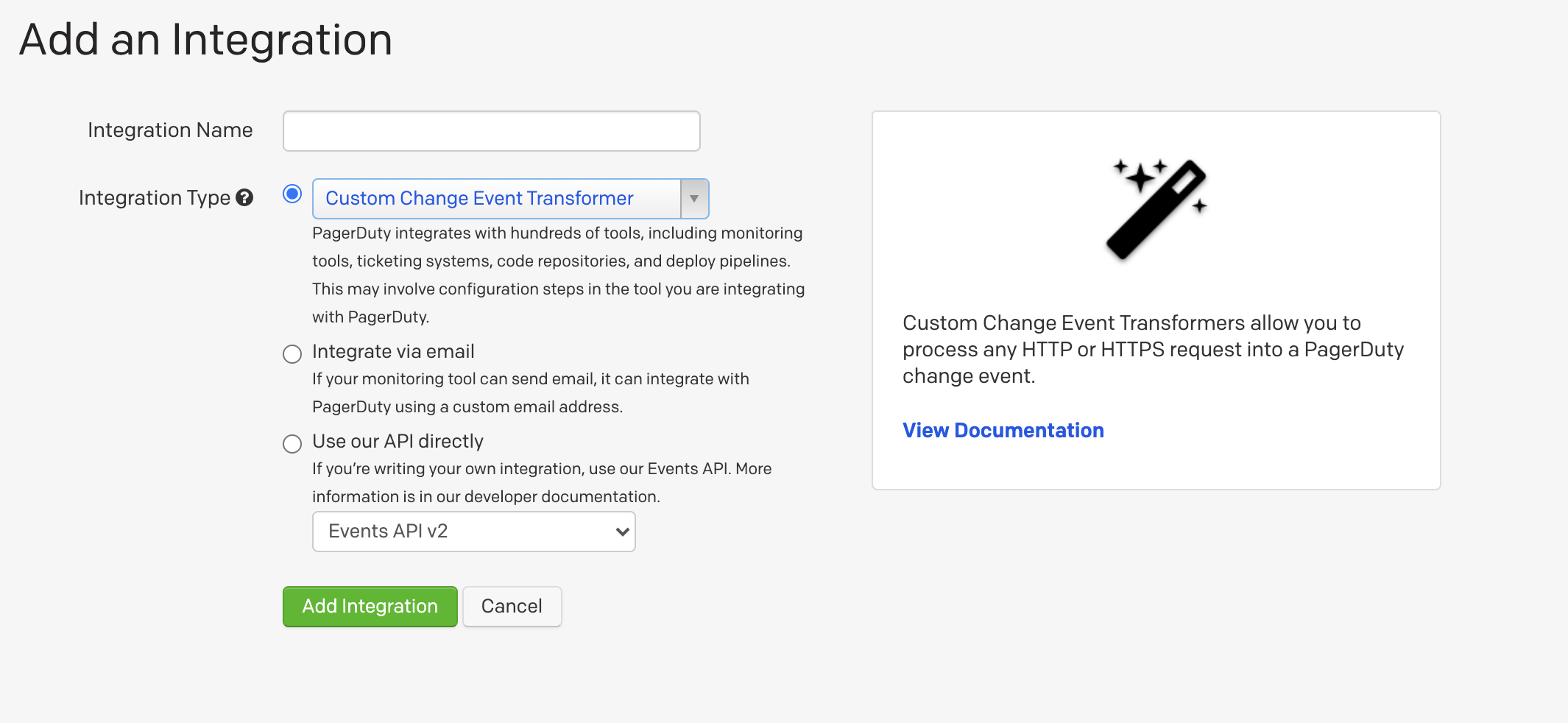Click the Add an Integration heading
The image size is (1568, 723).
pyautogui.click(x=205, y=40)
